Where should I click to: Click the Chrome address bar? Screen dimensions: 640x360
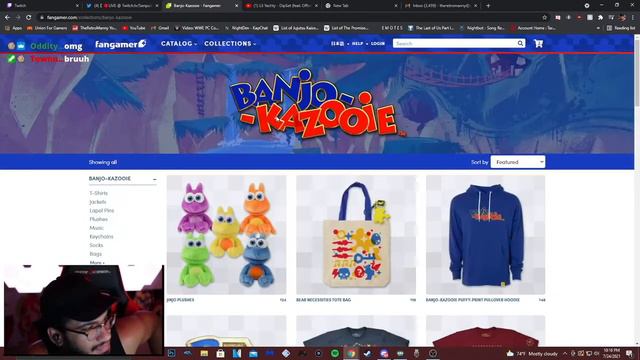click(290, 18)
